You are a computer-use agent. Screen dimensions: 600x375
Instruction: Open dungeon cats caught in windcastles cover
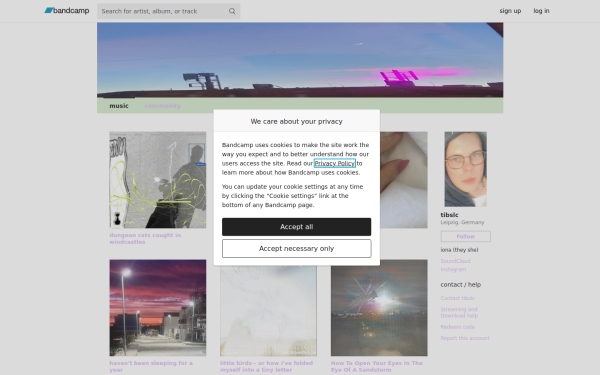(158, 180)
